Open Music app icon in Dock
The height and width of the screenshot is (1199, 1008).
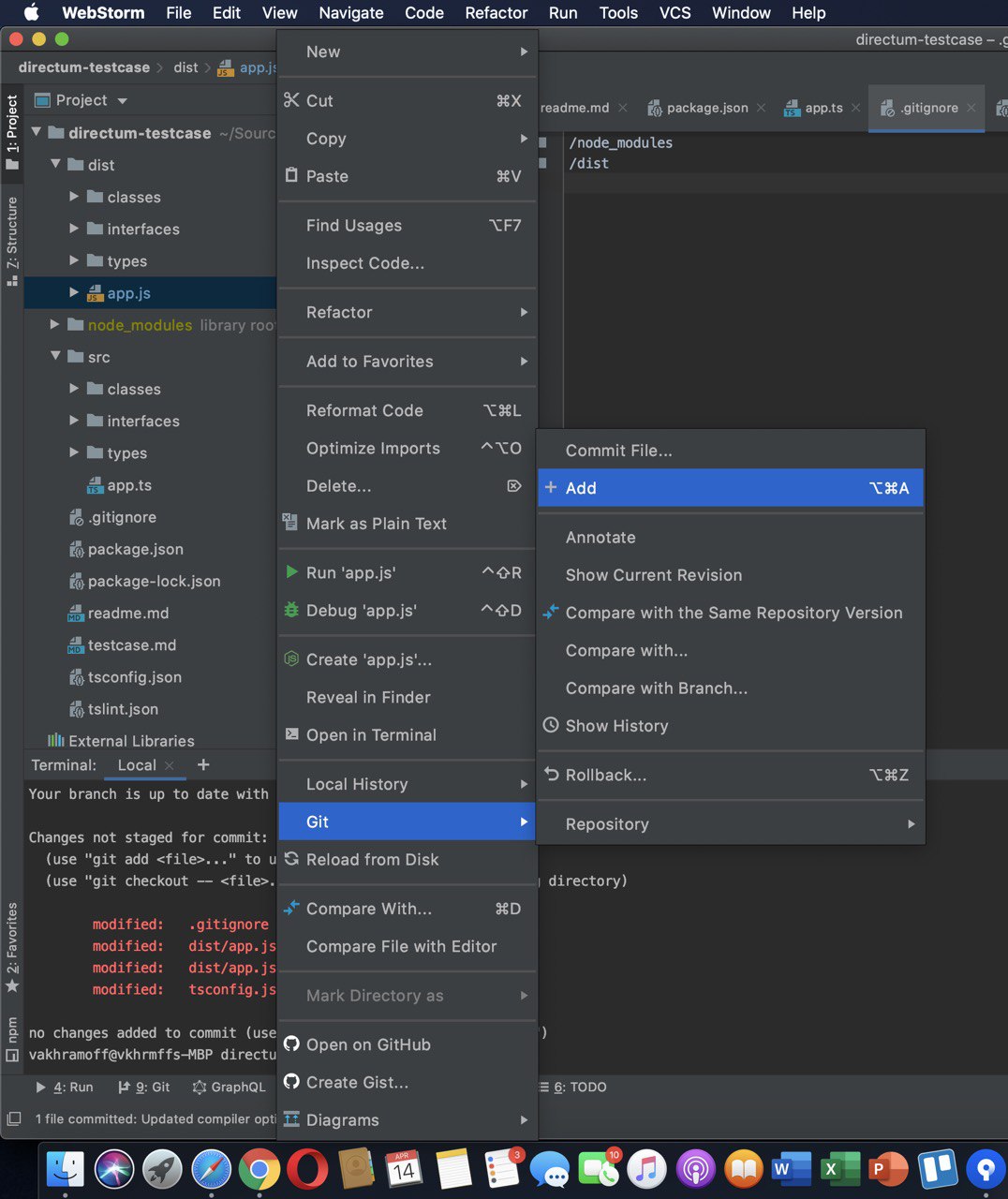pyautogui.click(x=645, y=1169)
